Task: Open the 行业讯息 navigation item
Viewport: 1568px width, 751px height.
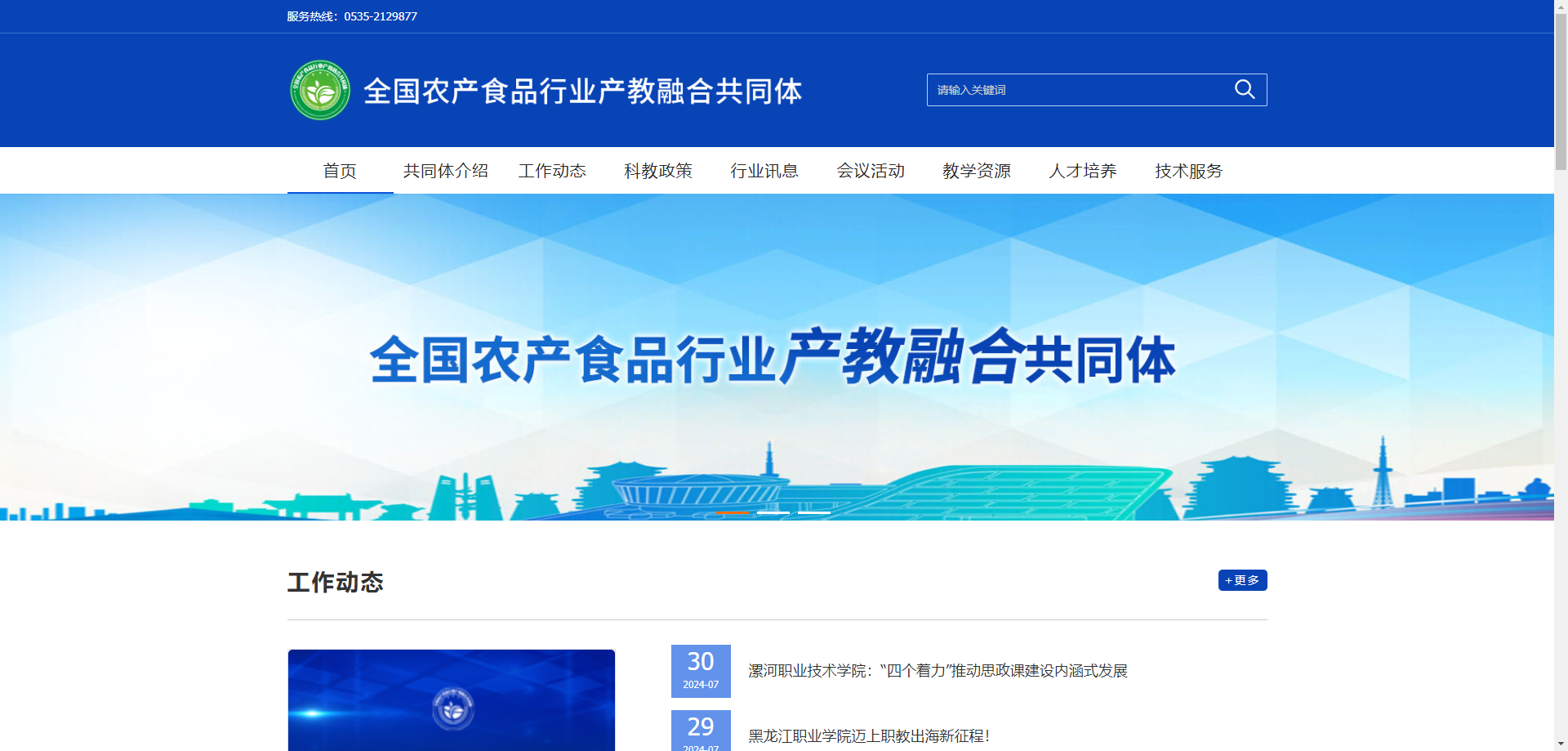Action: coord(764,171)
